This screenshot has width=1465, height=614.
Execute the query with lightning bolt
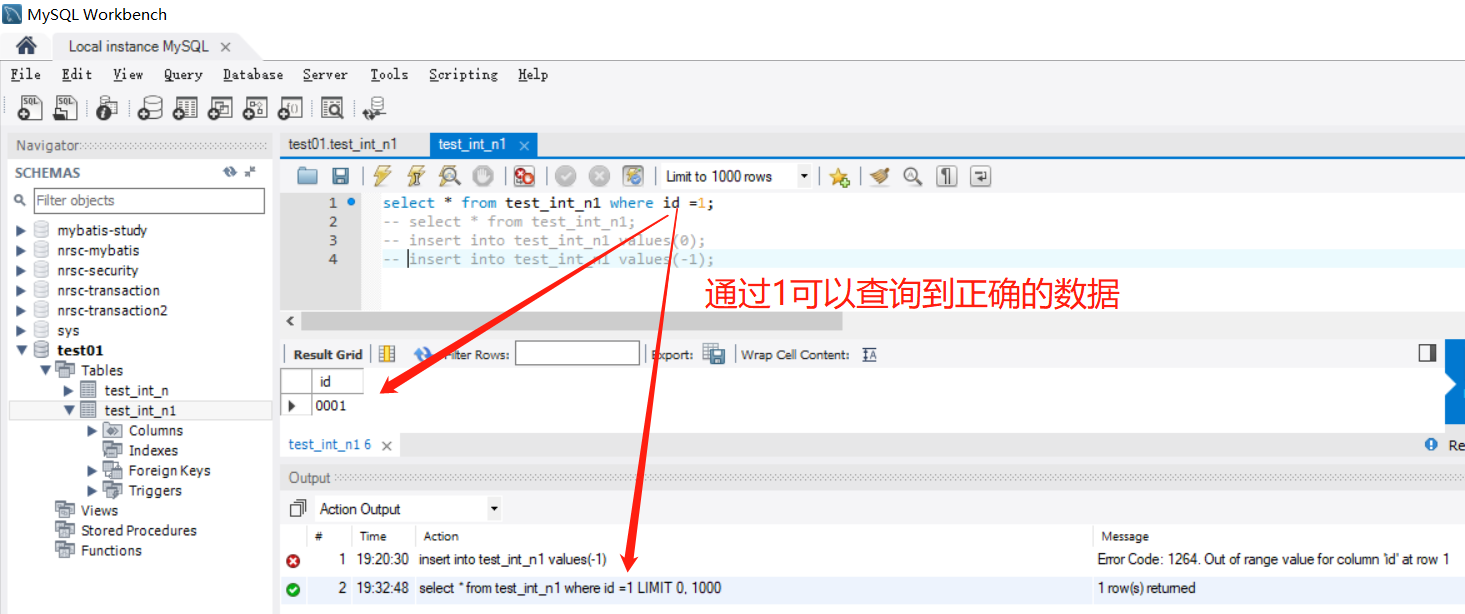tap(382, 176)
